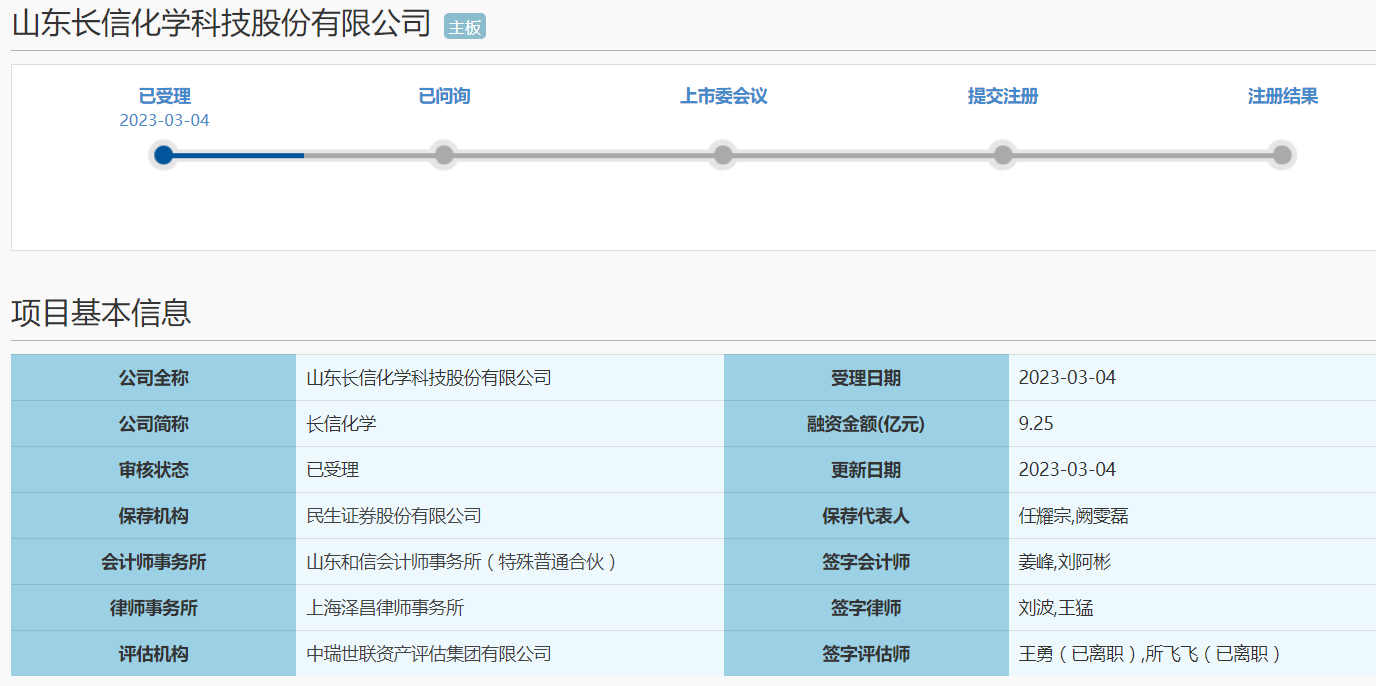Select the appraiser cell 中瑞世联资产评估集团有限公司
Viewport: 1376px width, 686px height.
tap(429, 654)
